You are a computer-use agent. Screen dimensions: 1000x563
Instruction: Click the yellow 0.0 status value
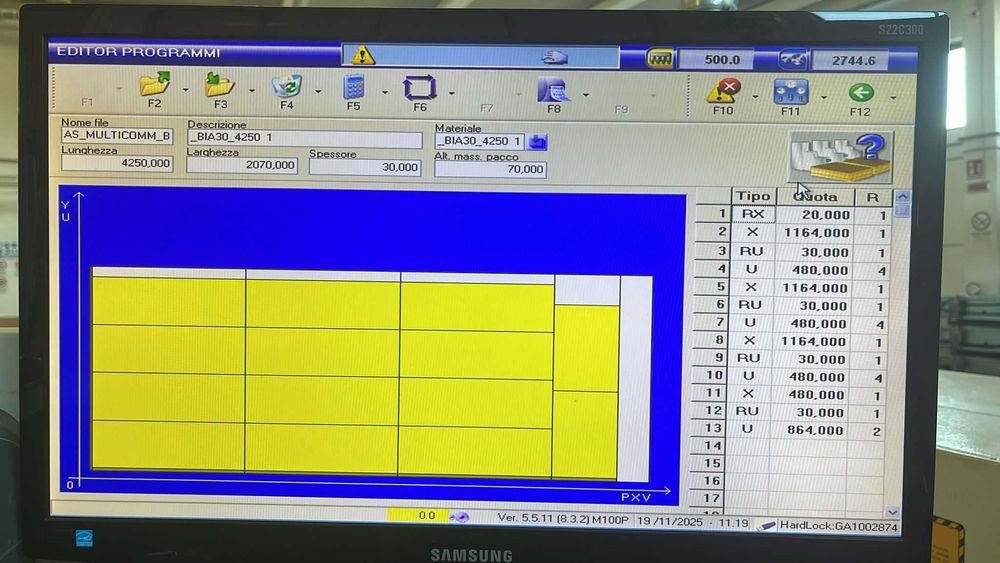point(418,515)
